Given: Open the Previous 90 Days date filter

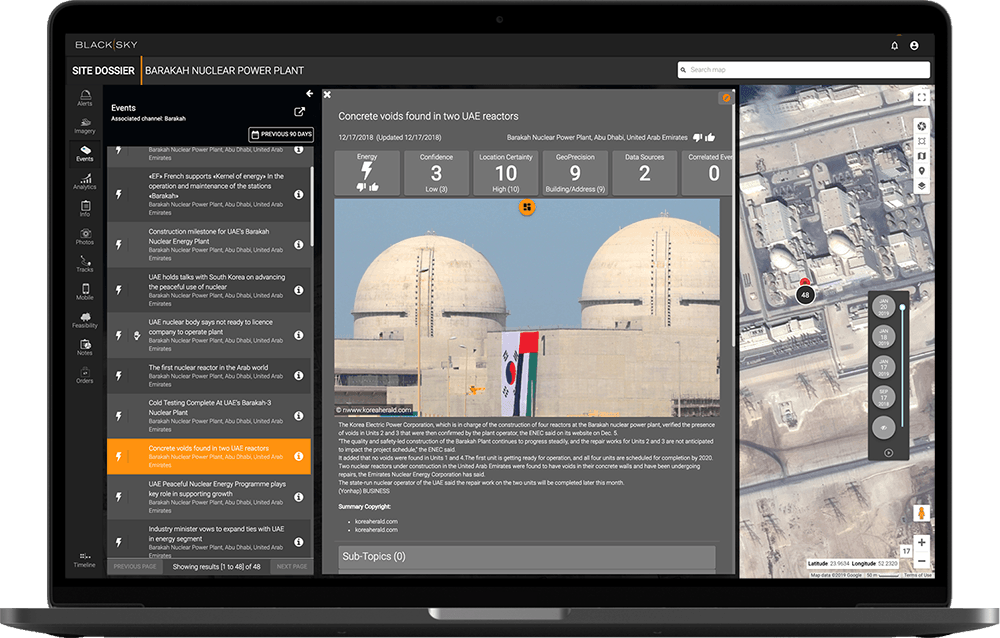Looking at the screenshot, I should [281, 134].
